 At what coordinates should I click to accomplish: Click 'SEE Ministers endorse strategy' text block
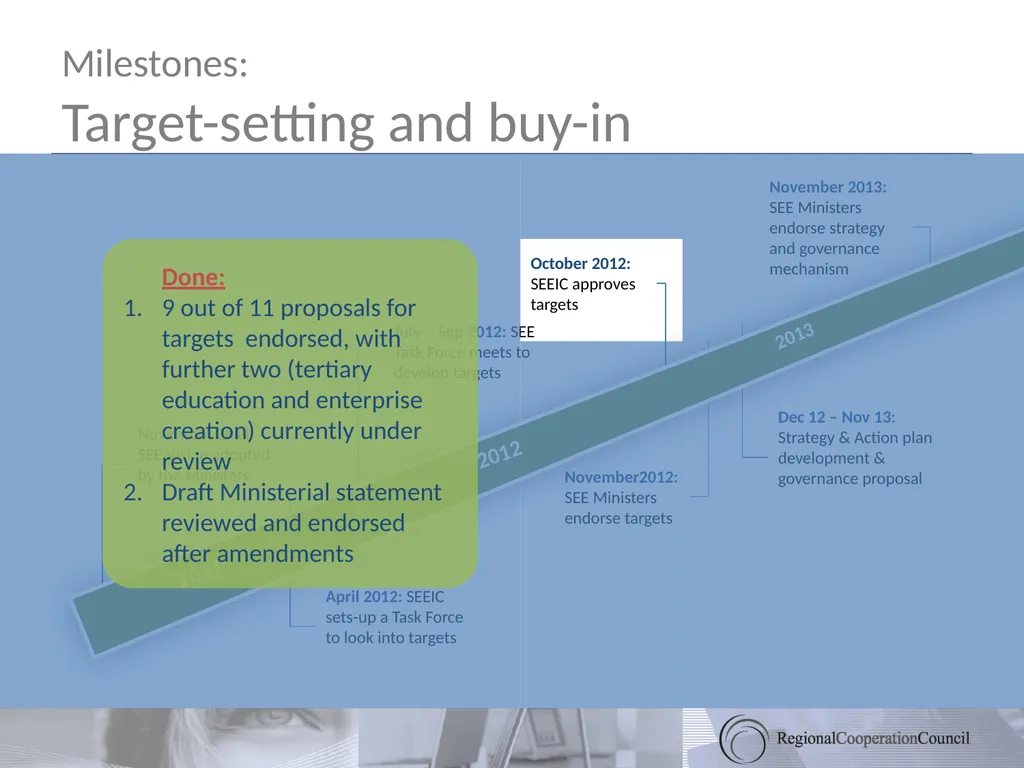826,217
